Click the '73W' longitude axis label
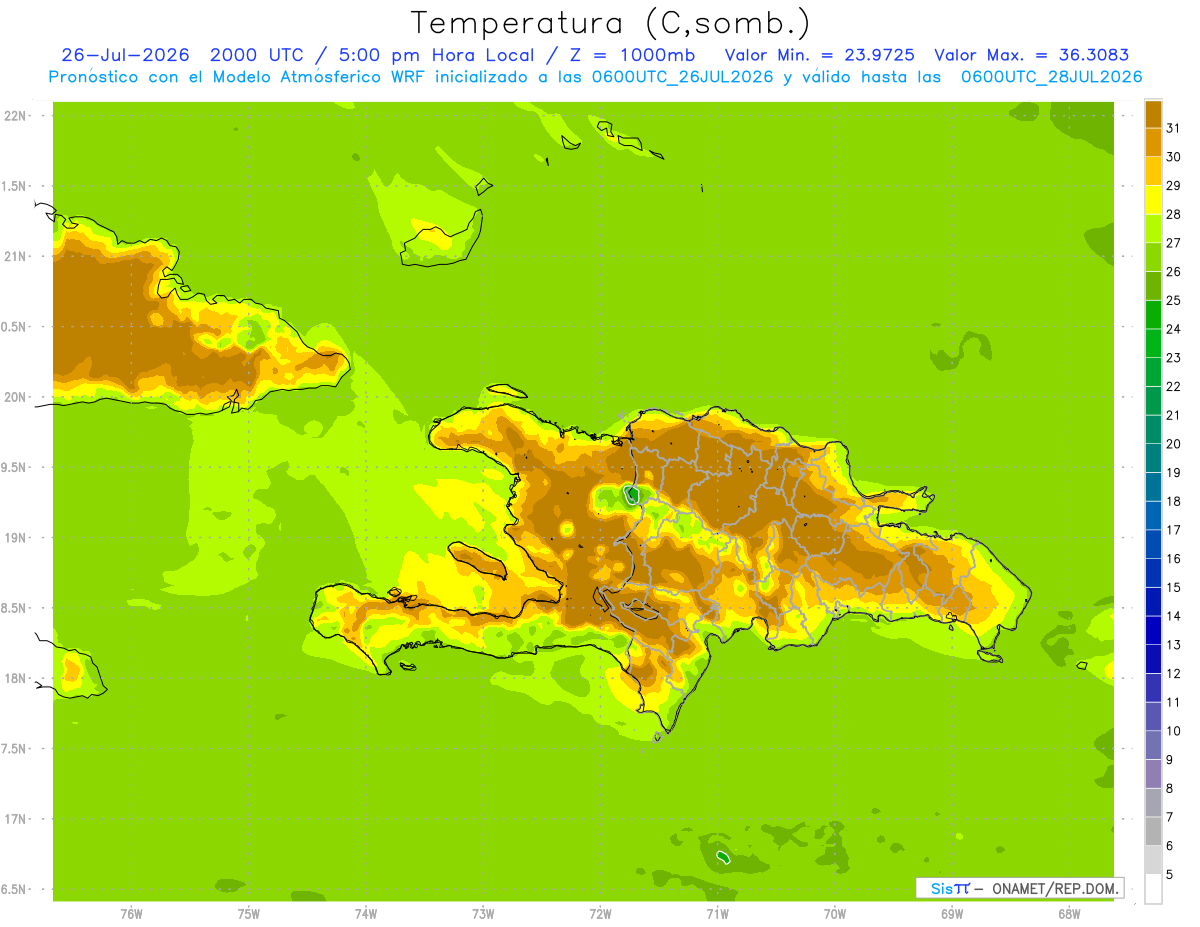The height and width of the screenshot is (927, 1200). click(x=483, y=913)
